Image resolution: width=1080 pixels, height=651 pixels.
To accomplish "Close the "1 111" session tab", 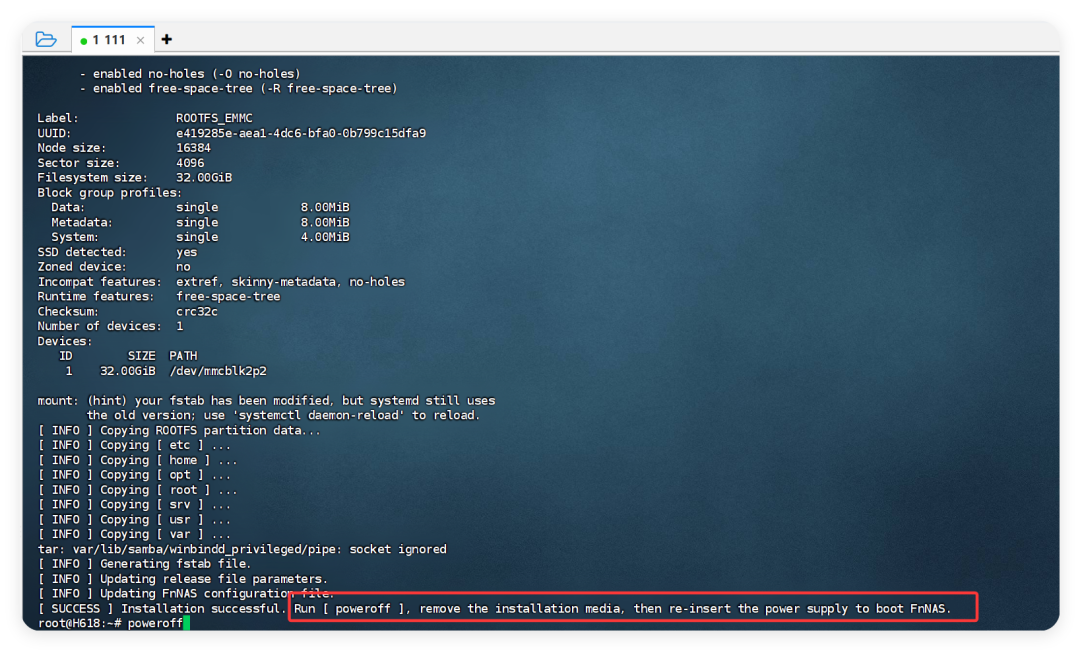I will pyautogui.click(x=141, y=40).
